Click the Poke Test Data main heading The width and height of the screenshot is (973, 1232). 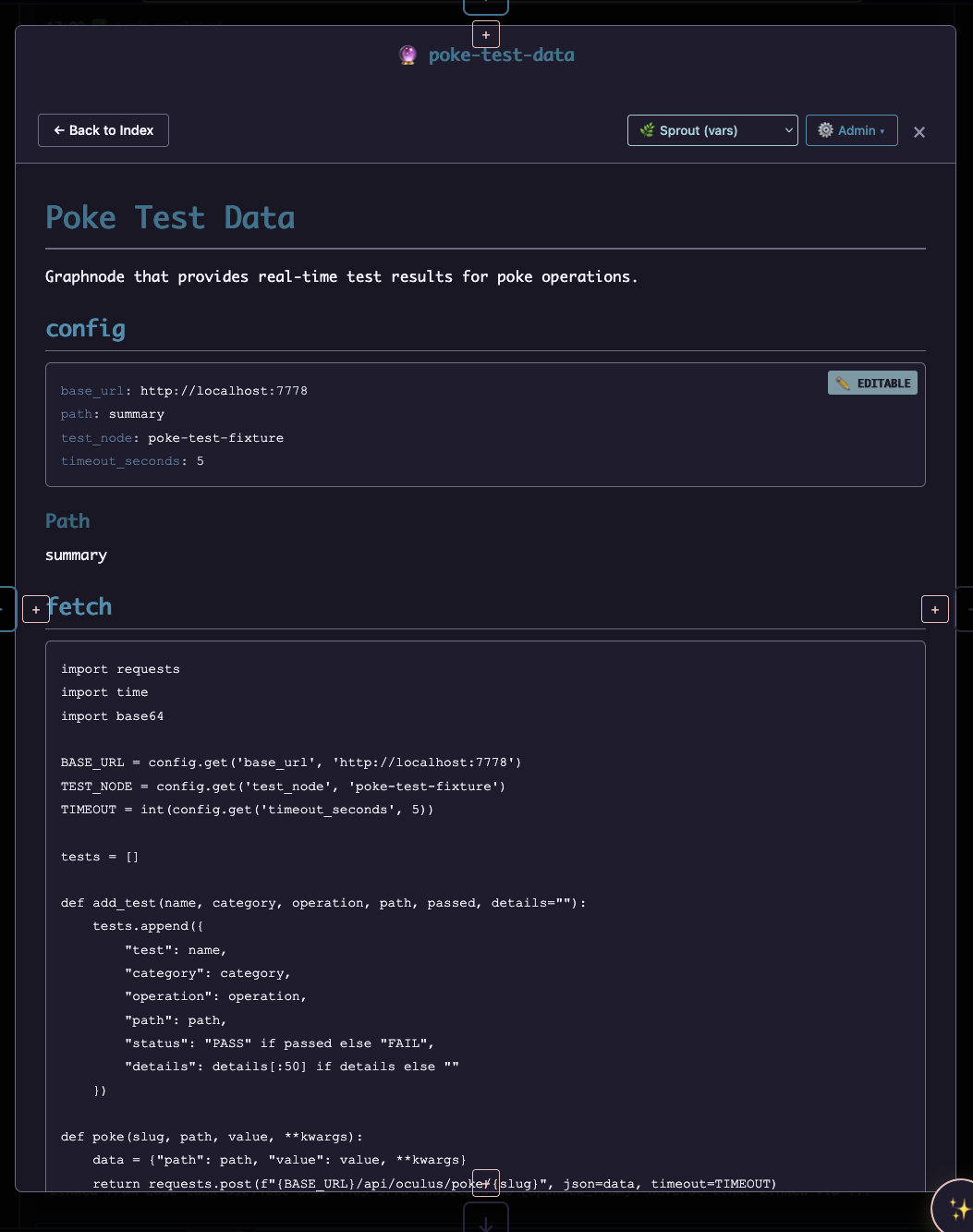point(170,218)
